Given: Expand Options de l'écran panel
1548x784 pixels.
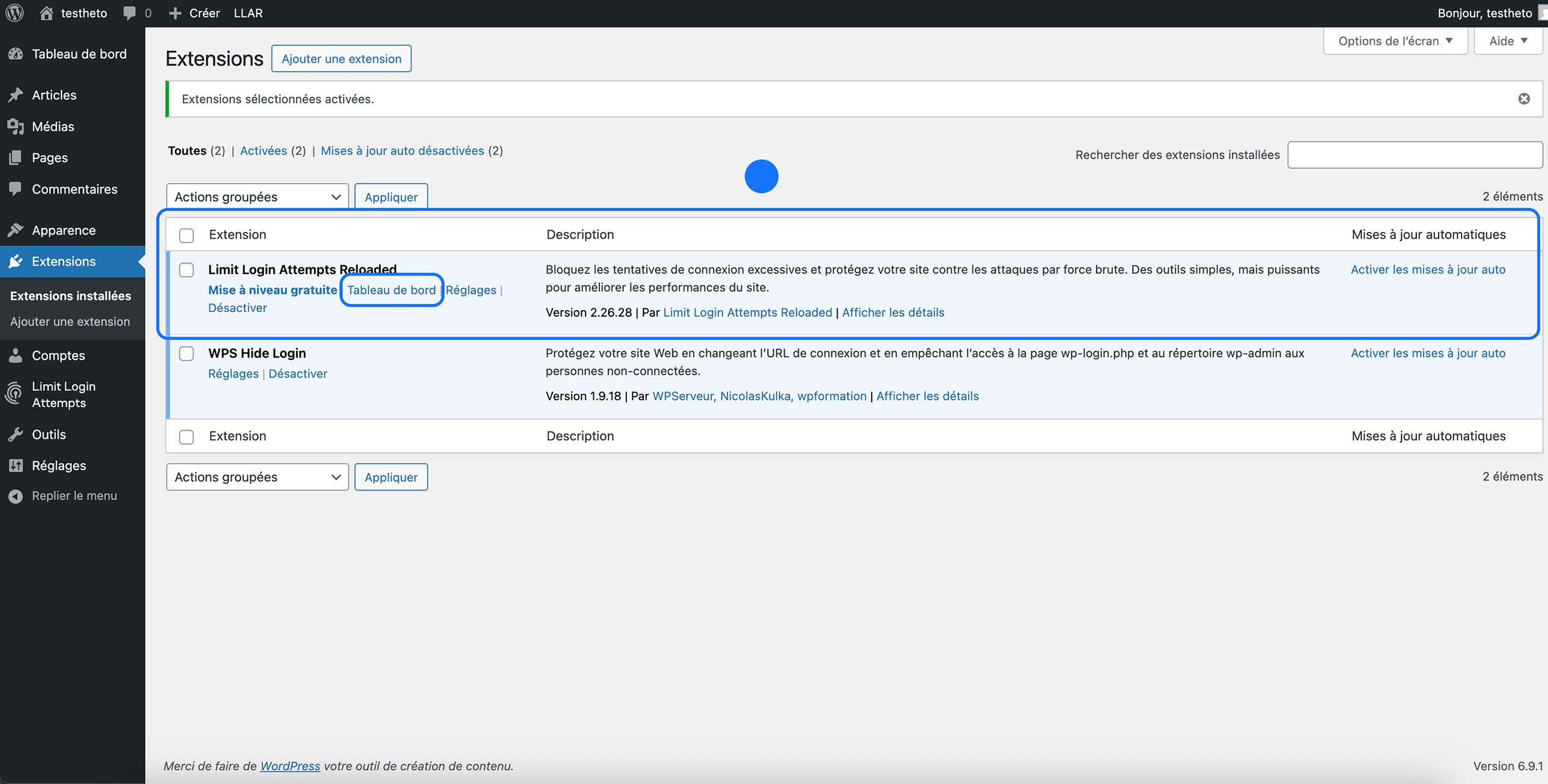Looking at the screenshot, I should click(x=1394, y=40).
